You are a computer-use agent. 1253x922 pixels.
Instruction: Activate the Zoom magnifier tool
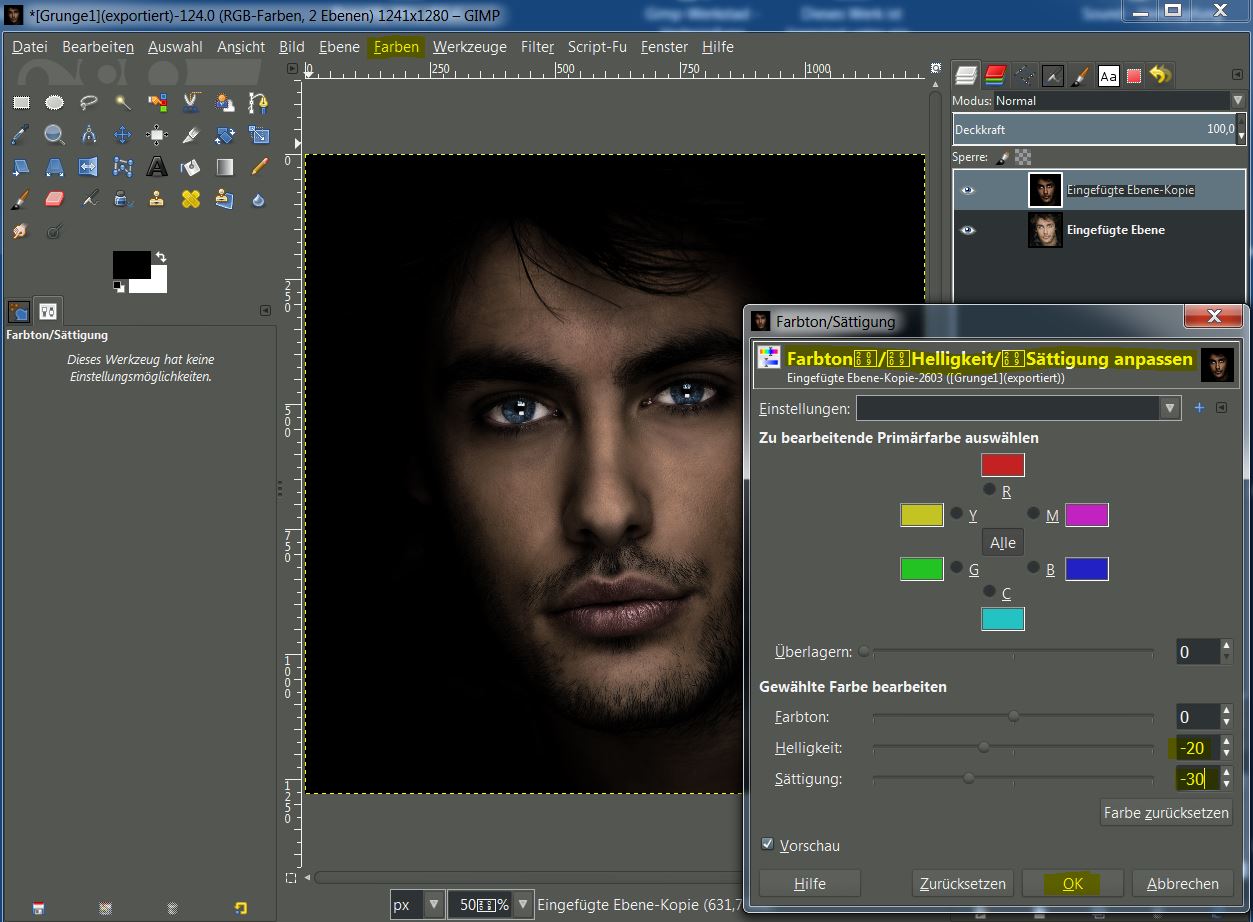pos(55,135)
